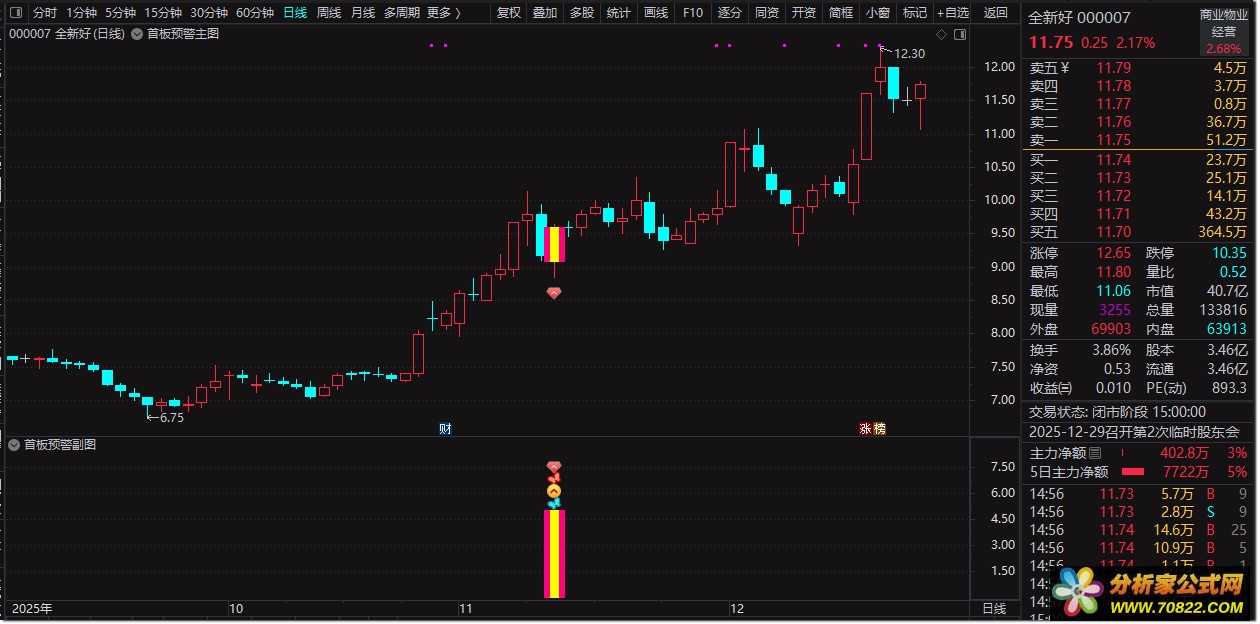This screenshot has width=1260, height=624.
Task: Switch to the 60分钟 period tab
Action: [x=255, y=13]
